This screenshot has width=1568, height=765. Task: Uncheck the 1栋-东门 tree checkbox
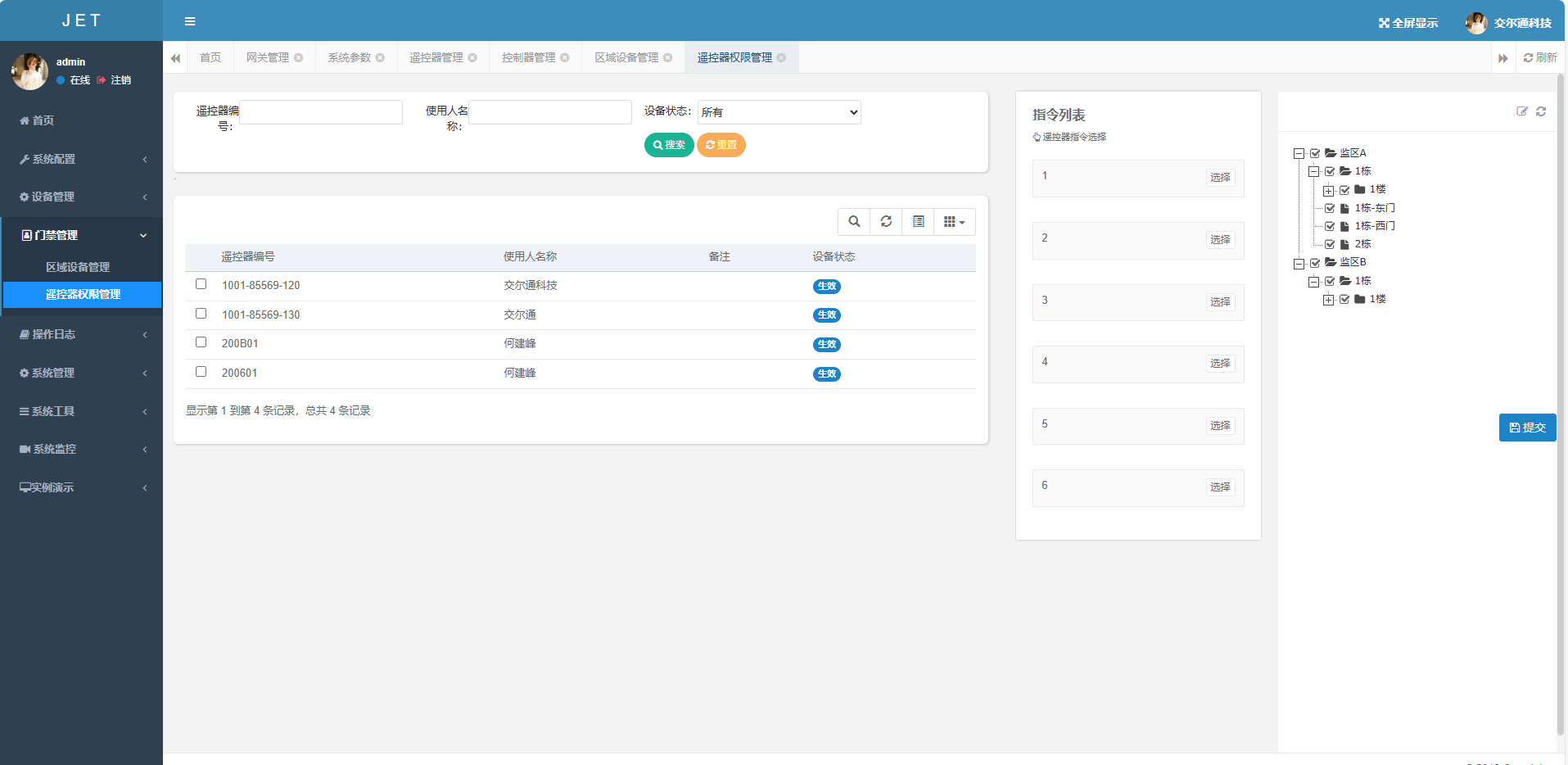(x=1330, y=208)
